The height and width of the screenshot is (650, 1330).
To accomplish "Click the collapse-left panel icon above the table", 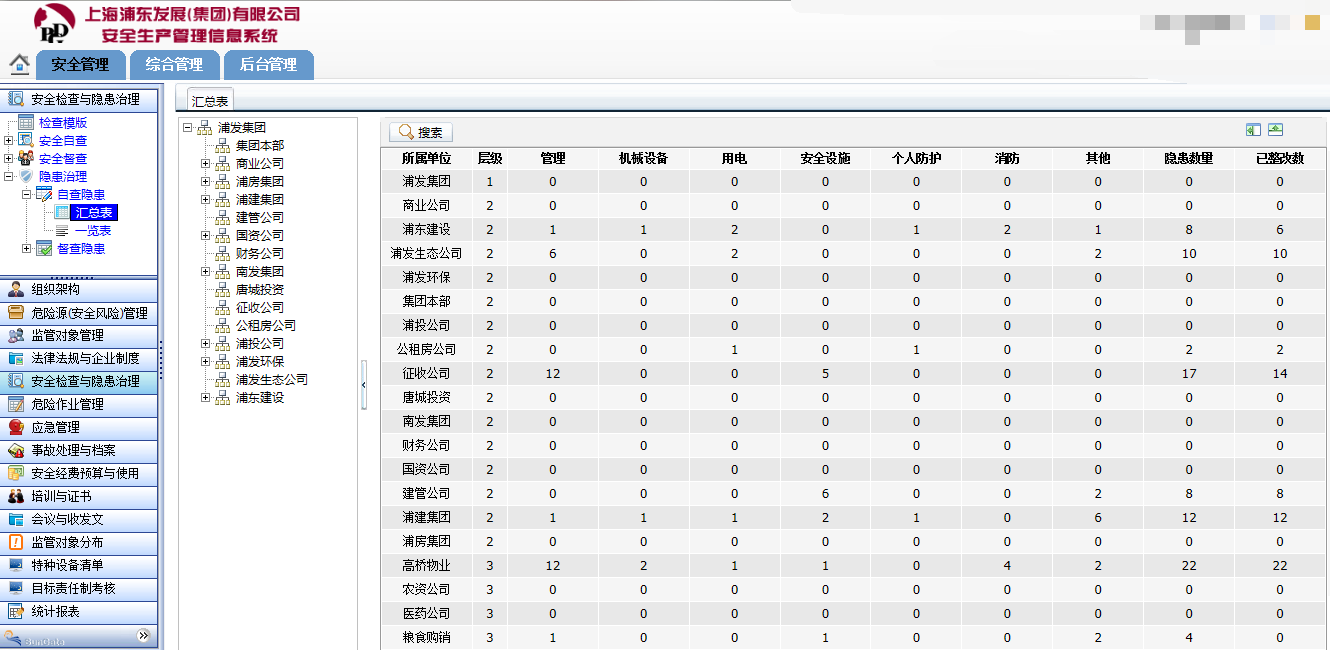I will [1253, 130].
